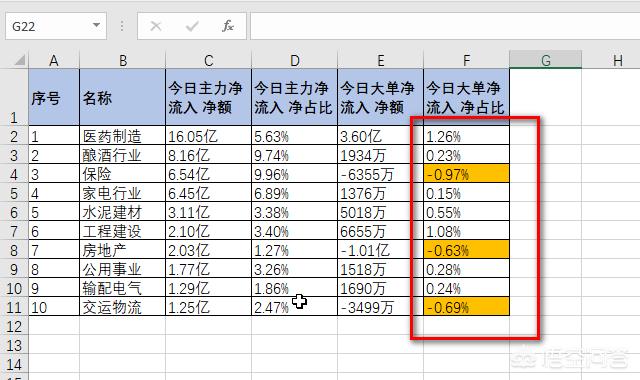Click the cell with 6.89%
The height and width of the screenshot is (380, 640).
(295, 193)
